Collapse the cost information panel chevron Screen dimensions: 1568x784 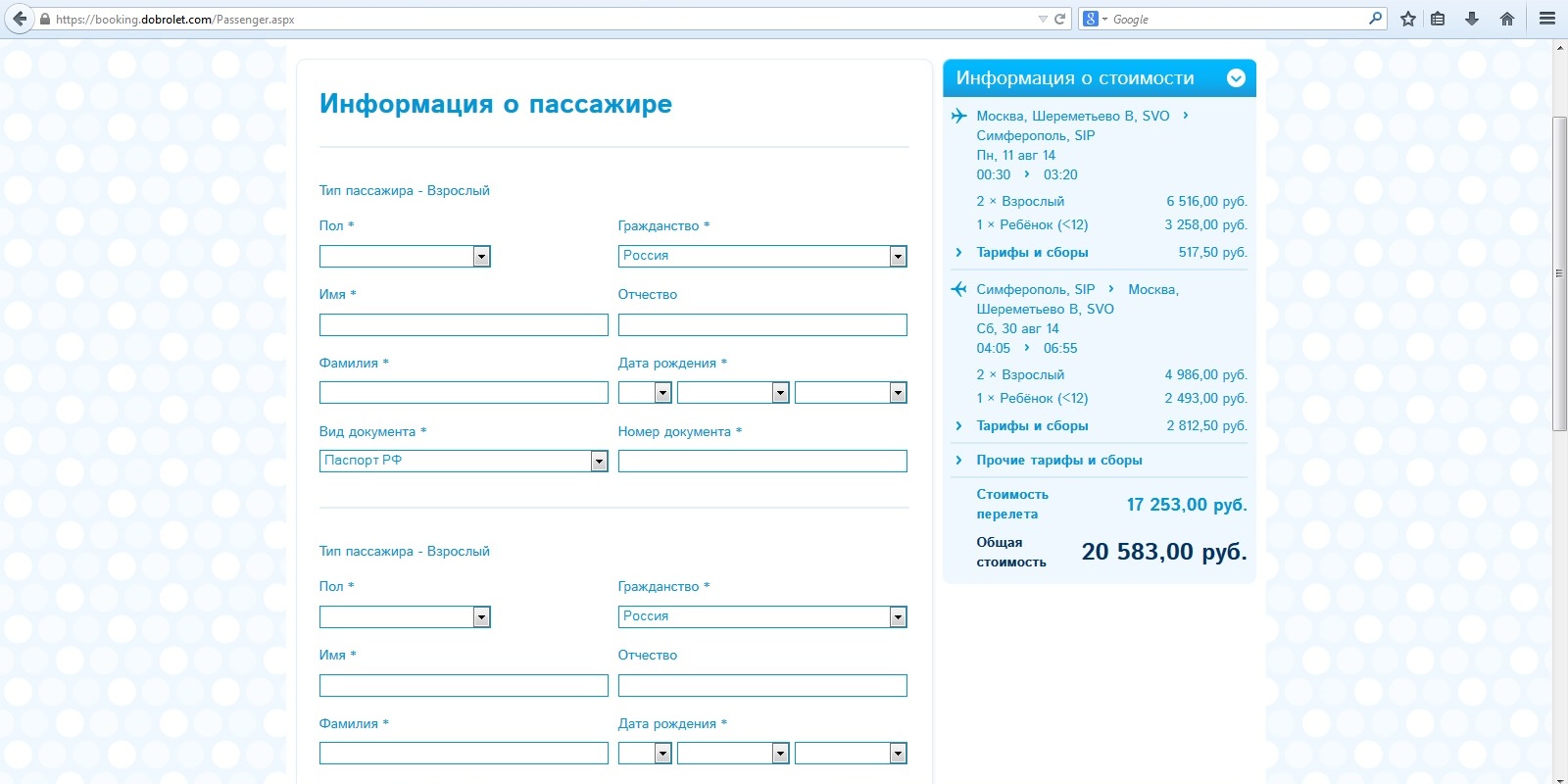1236,78
